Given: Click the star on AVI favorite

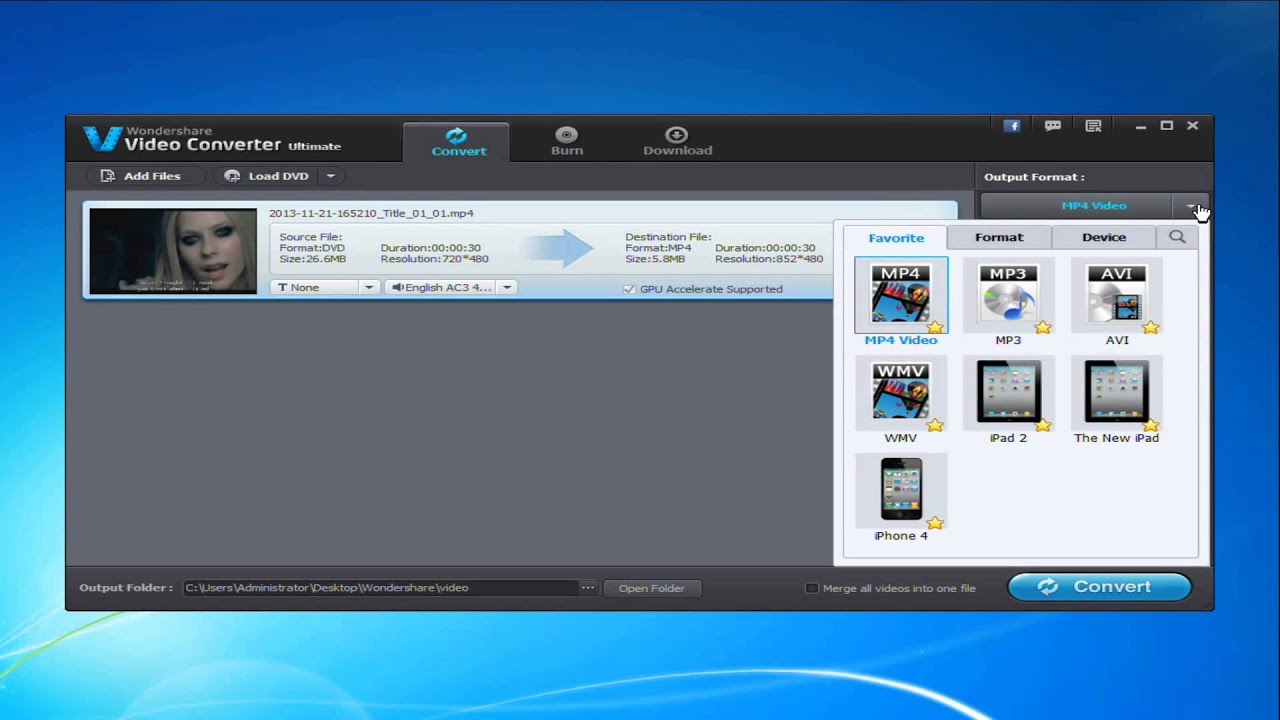Looking at the screenshot, I should point(1151,327).
